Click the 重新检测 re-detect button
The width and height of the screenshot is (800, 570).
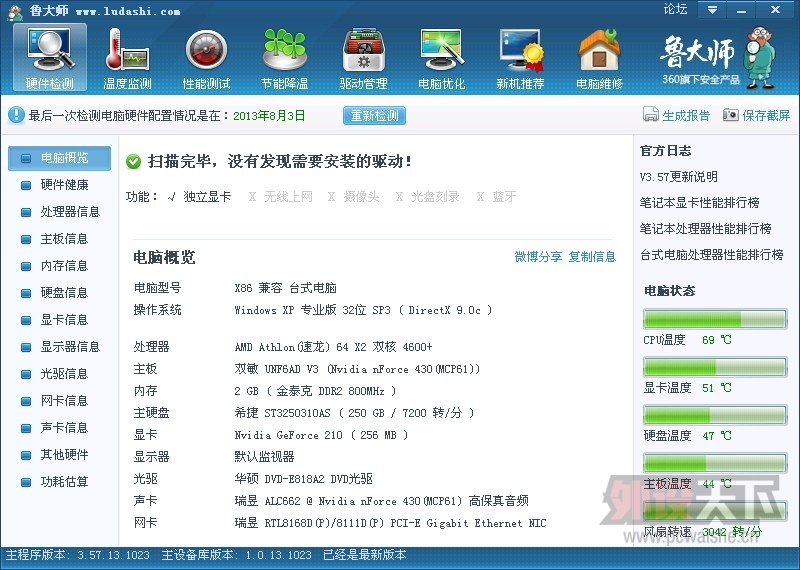[374, 115]
